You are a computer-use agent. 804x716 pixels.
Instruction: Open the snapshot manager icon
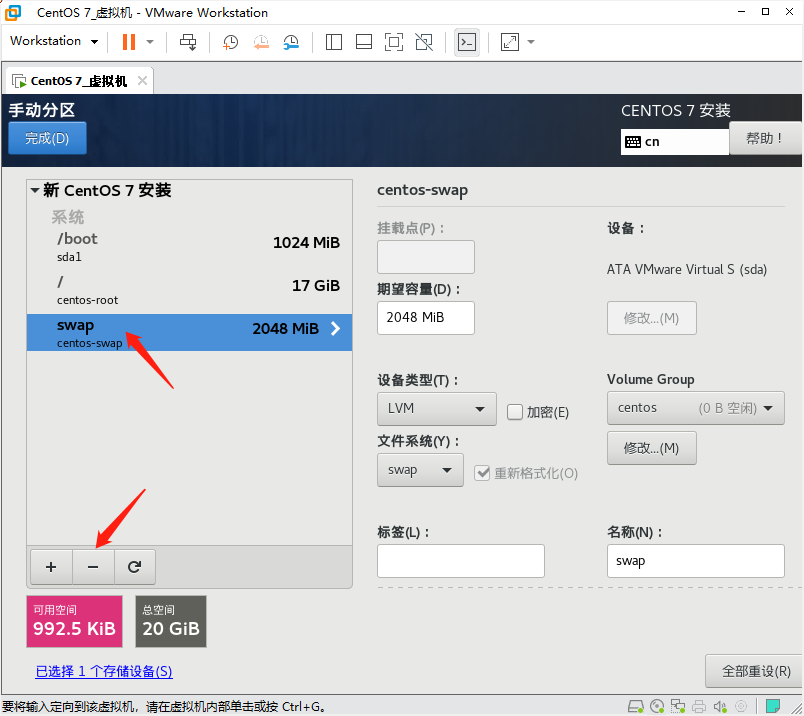click(x=291, y=42)
